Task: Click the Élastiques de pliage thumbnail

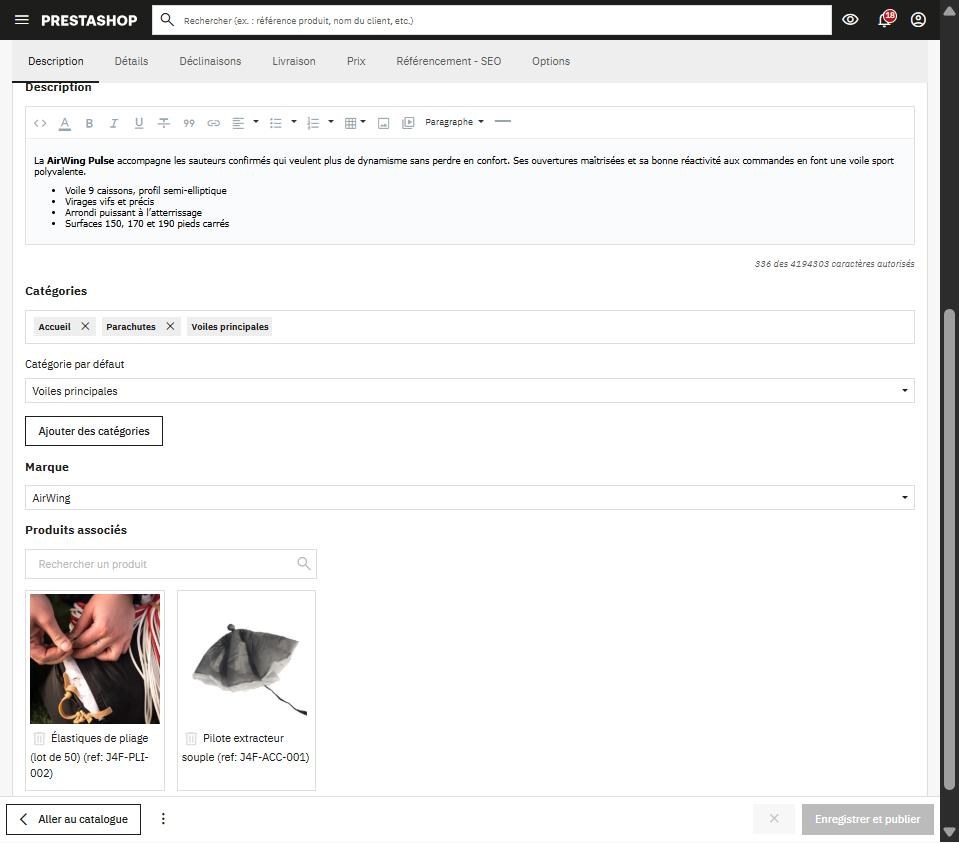Action: (x=95, y=659)
